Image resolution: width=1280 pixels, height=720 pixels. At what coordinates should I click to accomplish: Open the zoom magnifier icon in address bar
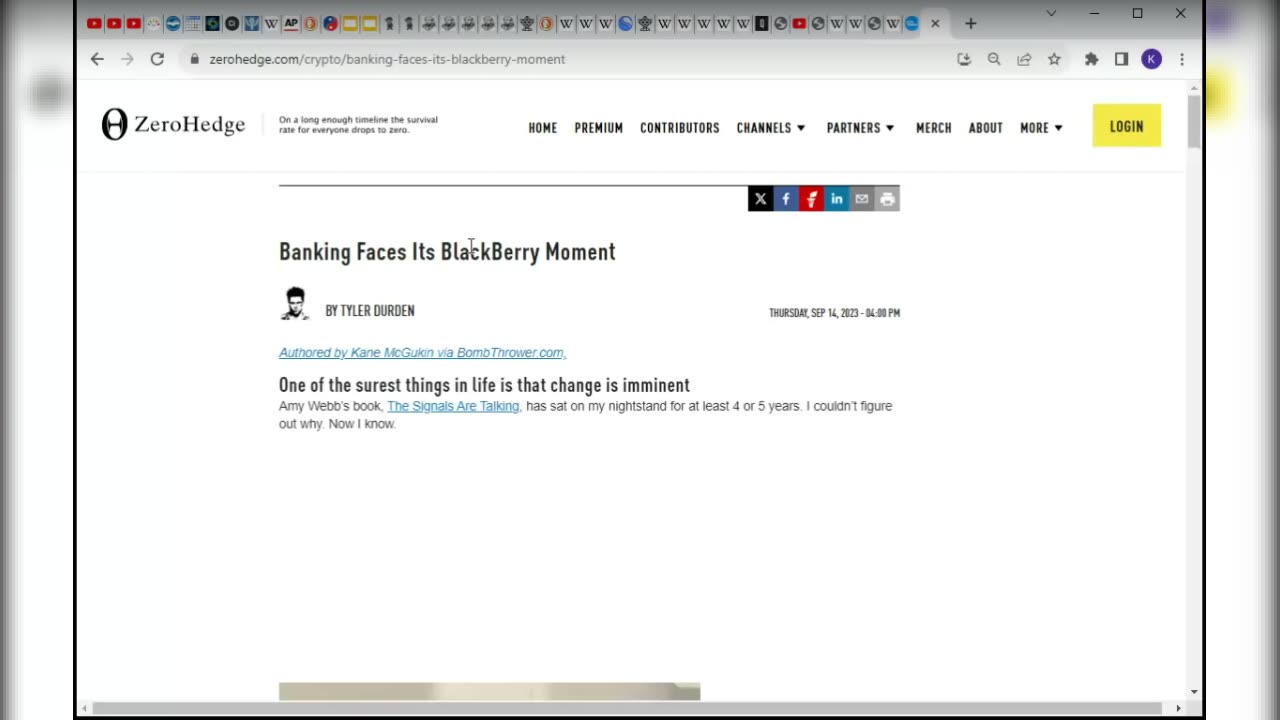coord(994,59)
